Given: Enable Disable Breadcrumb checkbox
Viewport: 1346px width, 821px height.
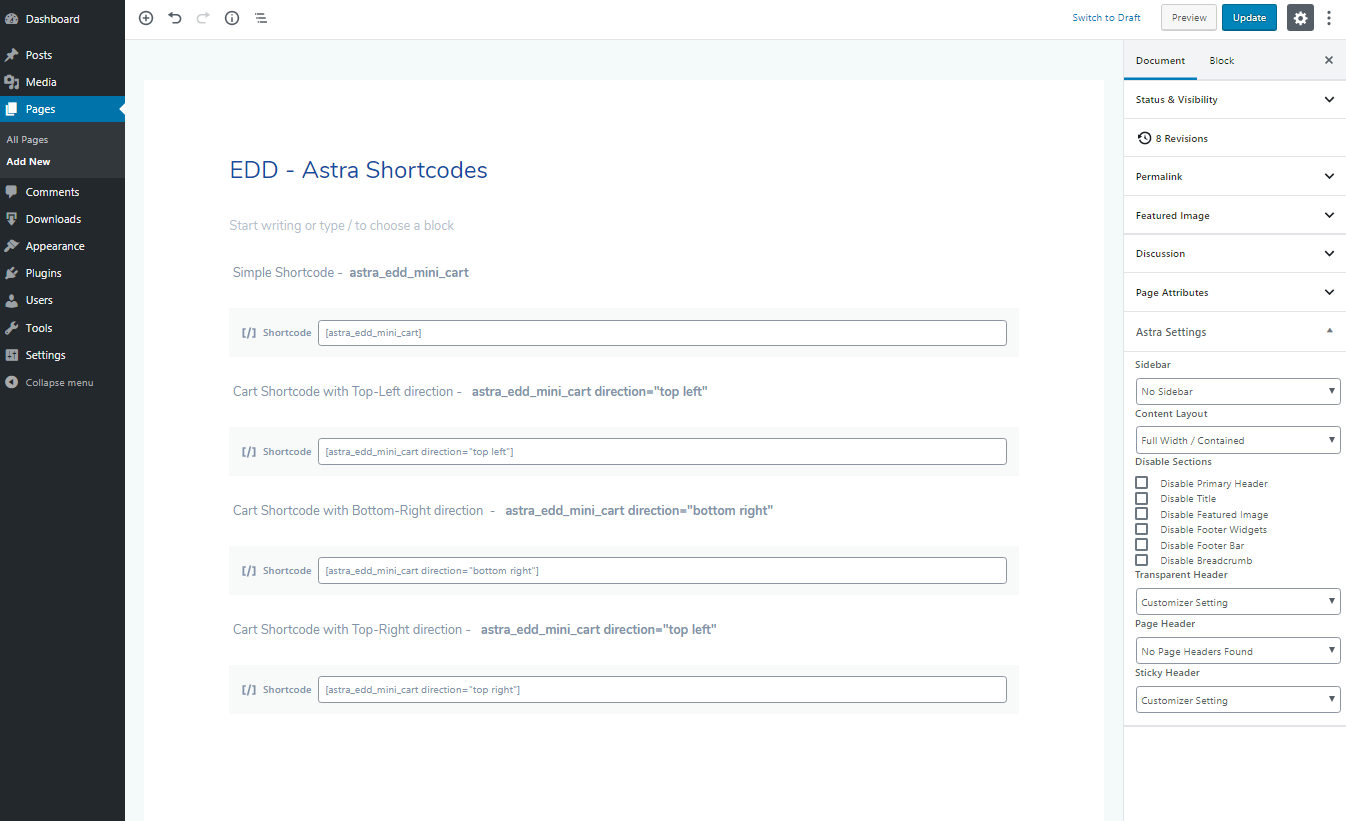Looking at the screenshot, I should (x=1141, y=560).
